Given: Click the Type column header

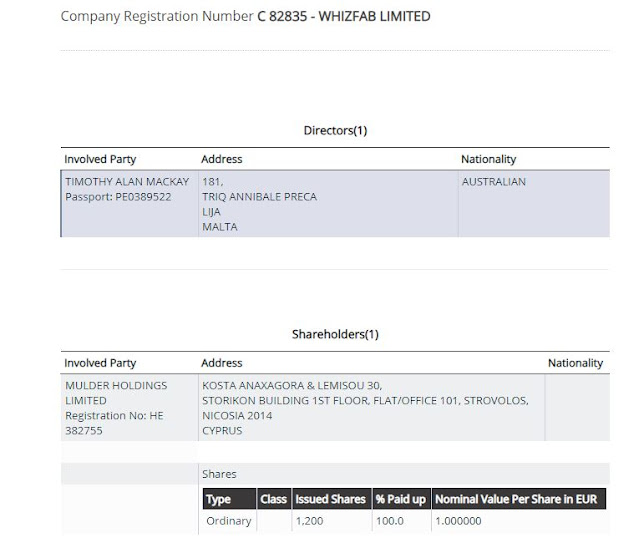Looking at the screenshot, I should 217,499.
